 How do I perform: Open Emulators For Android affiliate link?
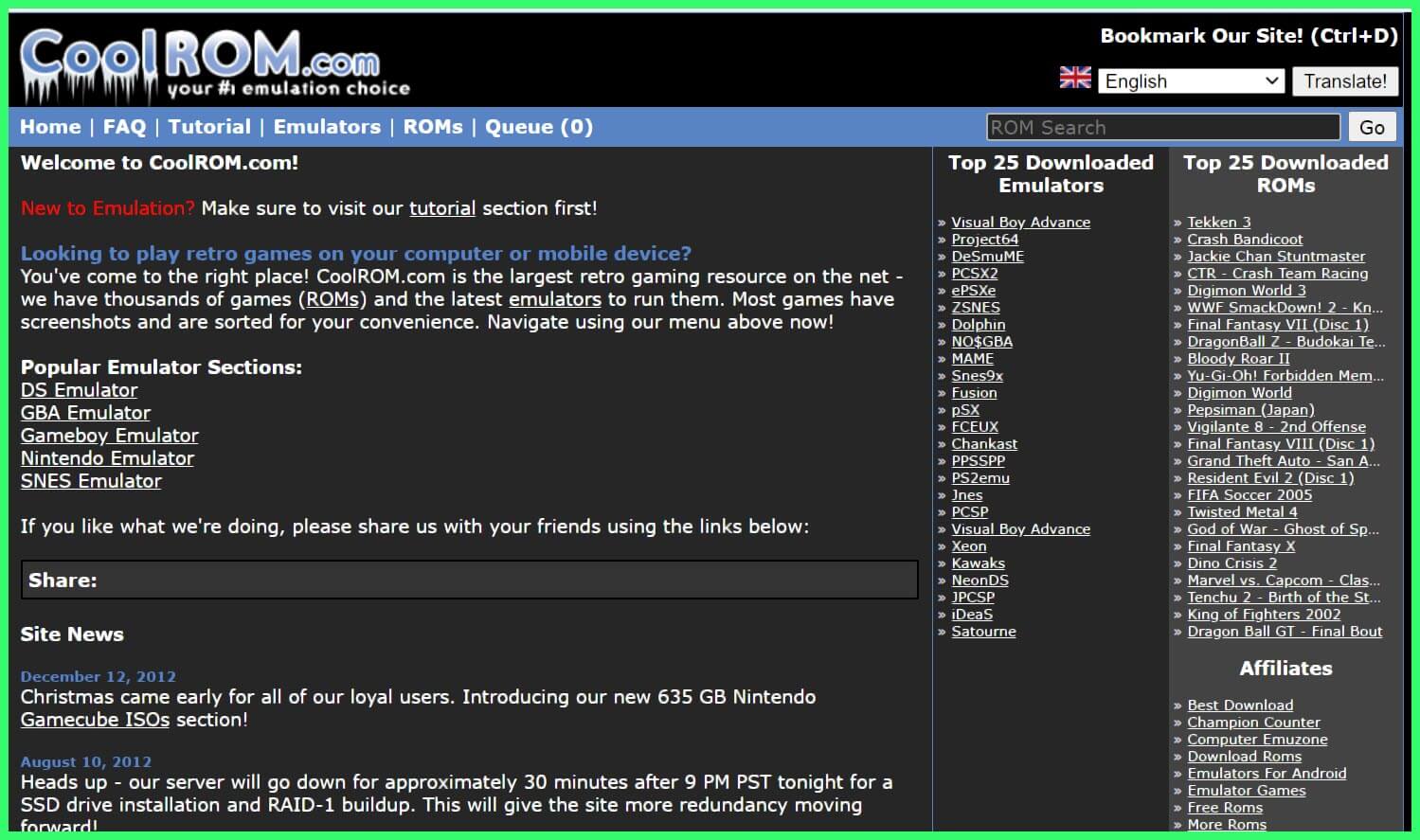pyautogui.click(x=1267, y=774)
